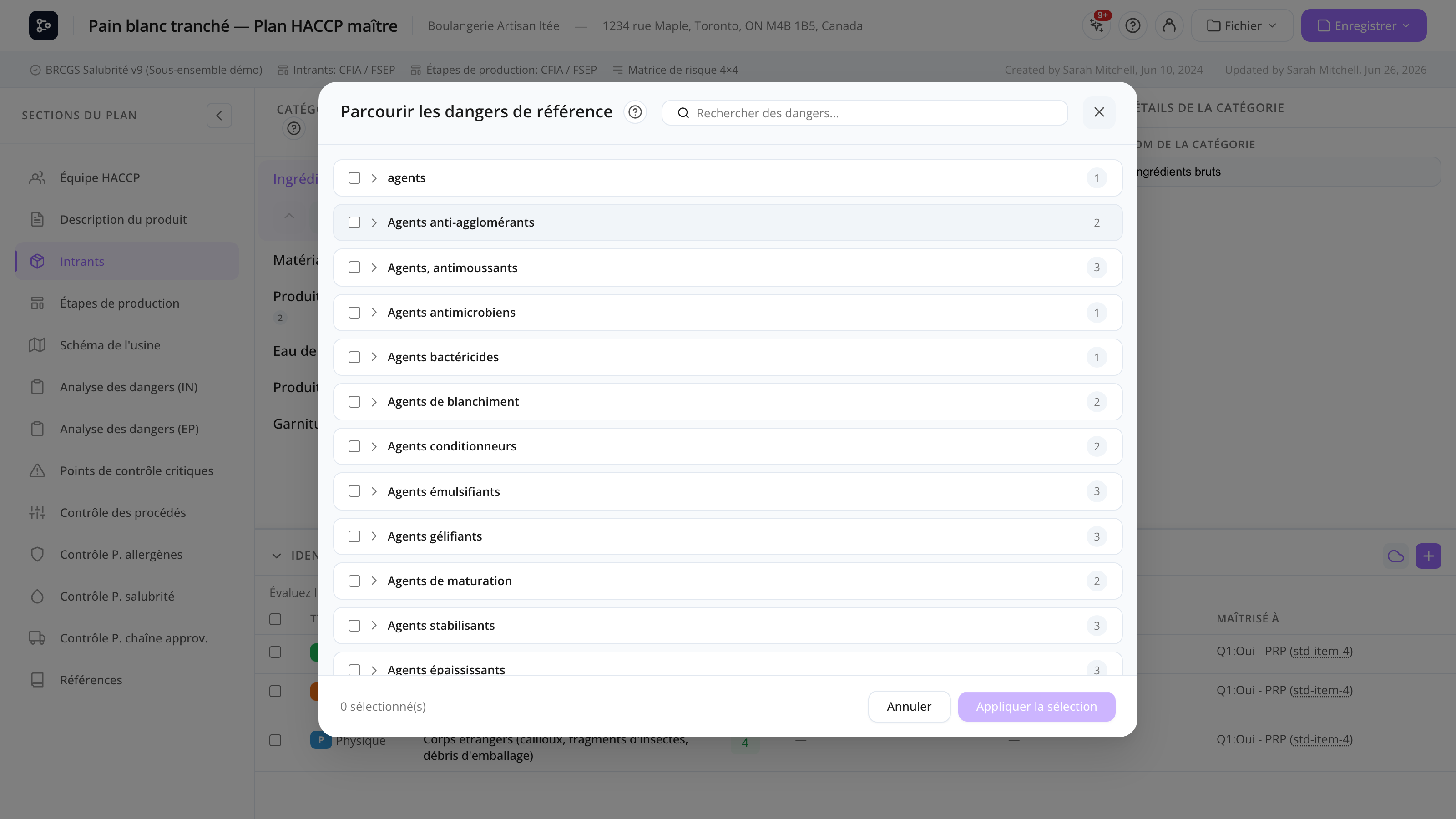Go to Points de contrôle critiques section
The image size is (1456, 819).
126,470
